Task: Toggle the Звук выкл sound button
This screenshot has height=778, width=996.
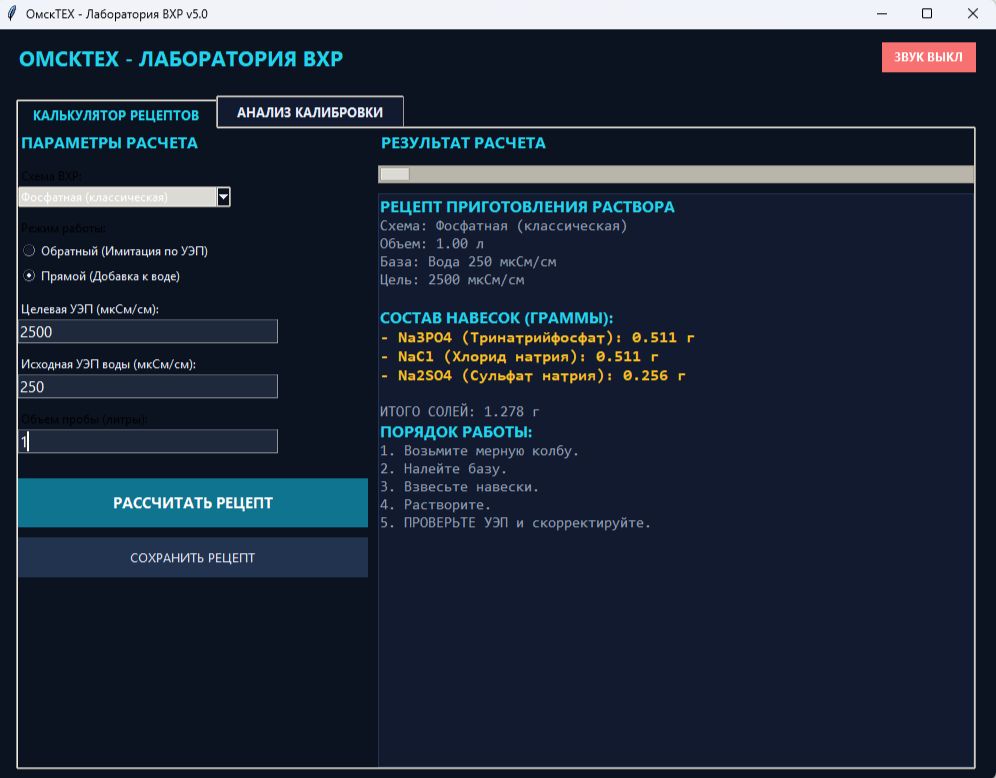Action: (x=929, y=57)
